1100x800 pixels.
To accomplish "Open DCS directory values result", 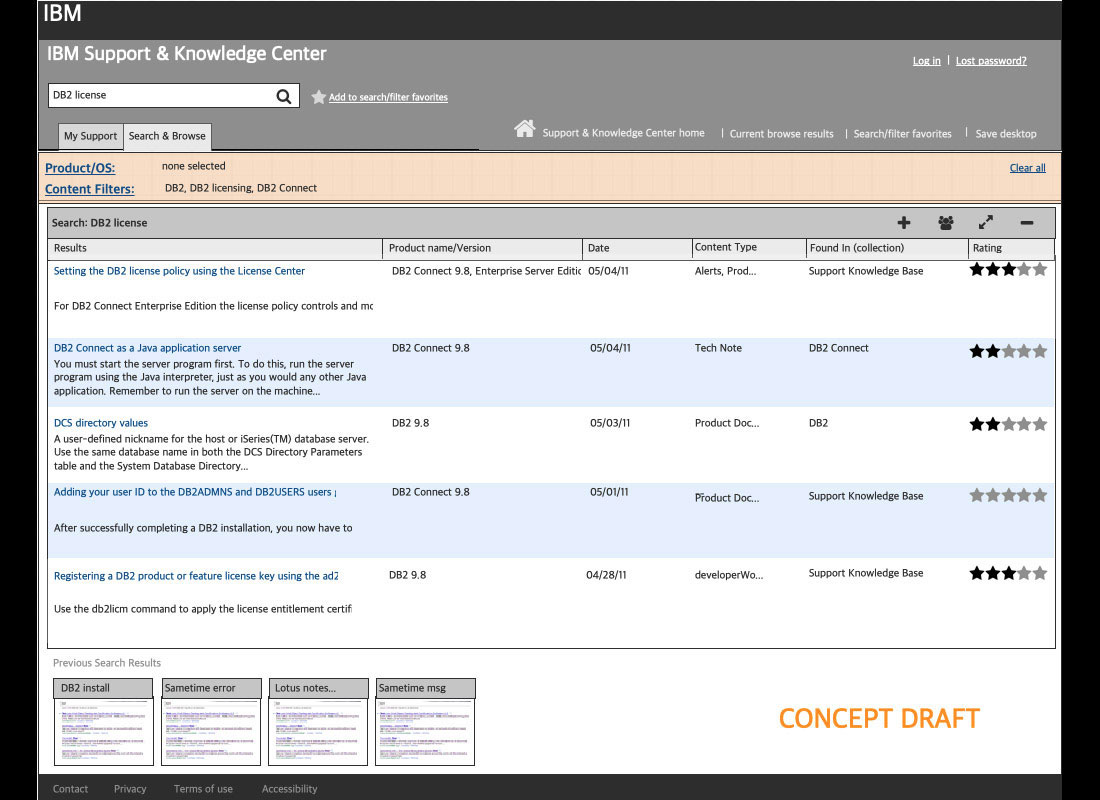I will click(x=101, y=423).
